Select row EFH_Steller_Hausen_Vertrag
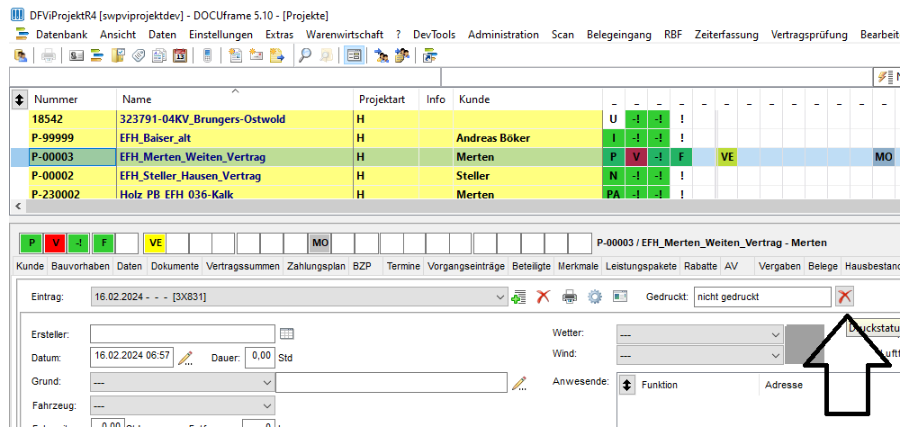The width and height of the screenshot is (901, 431). click(316, 175)
